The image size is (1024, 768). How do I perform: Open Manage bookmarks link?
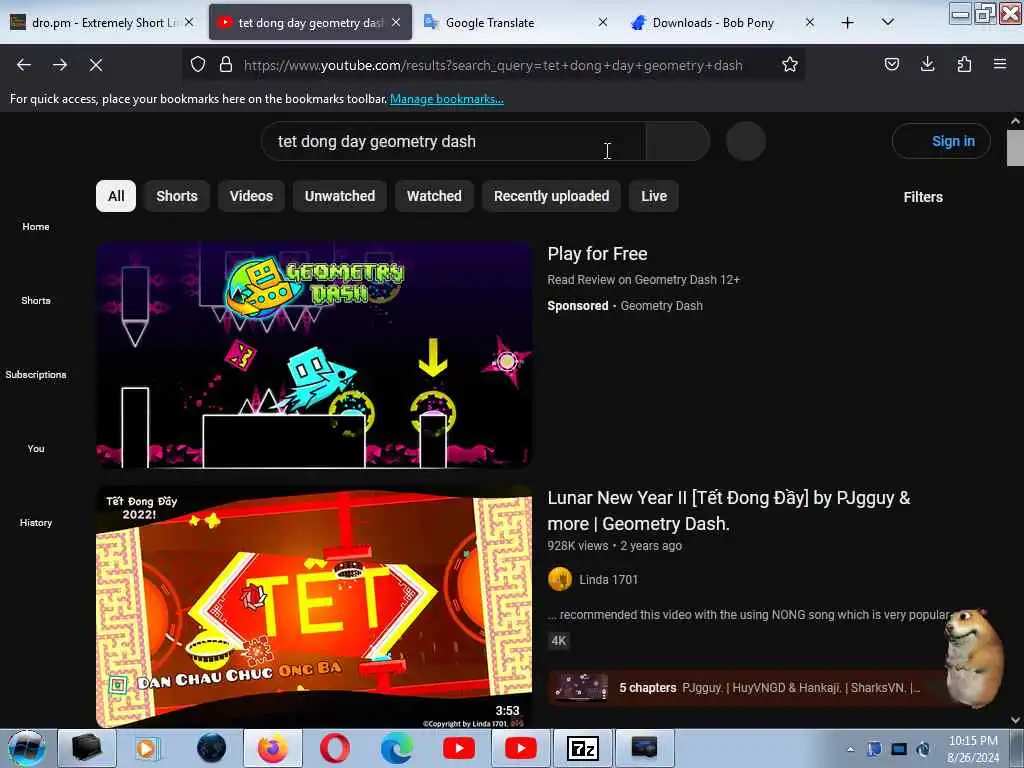(447, 99)
